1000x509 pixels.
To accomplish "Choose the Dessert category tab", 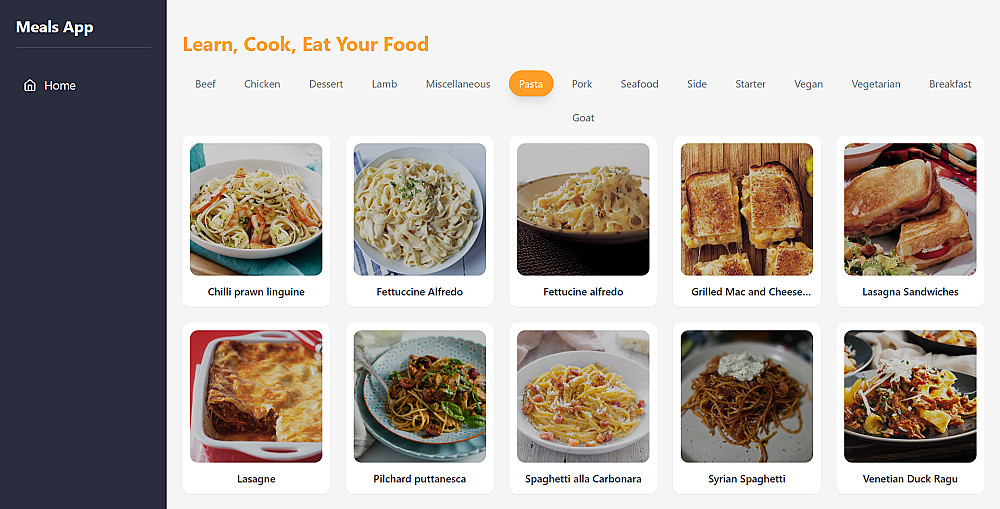I will [x=326, y=84].
